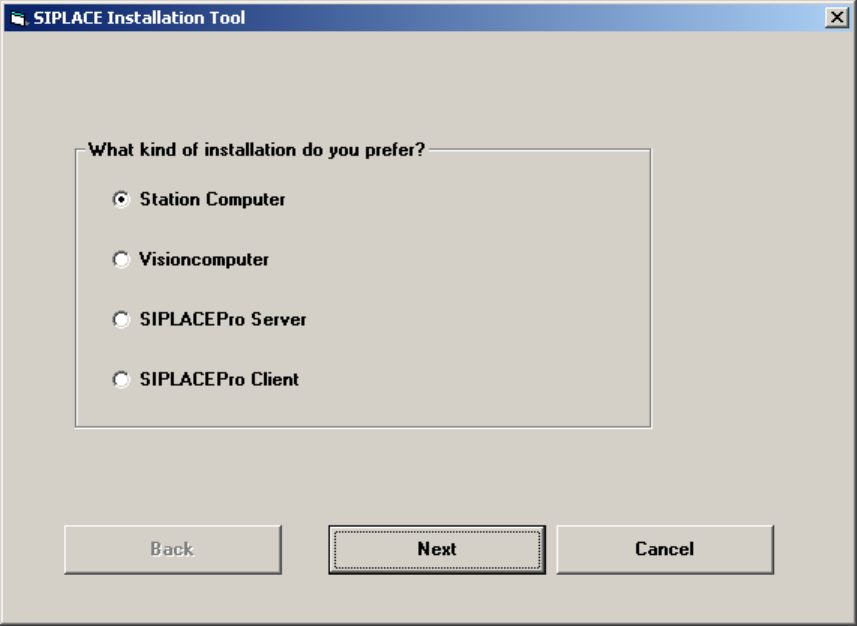Screen dimensions: 857x626
Task: Click blank dialog area right of the options group
Action: click(x=750, y=290)
